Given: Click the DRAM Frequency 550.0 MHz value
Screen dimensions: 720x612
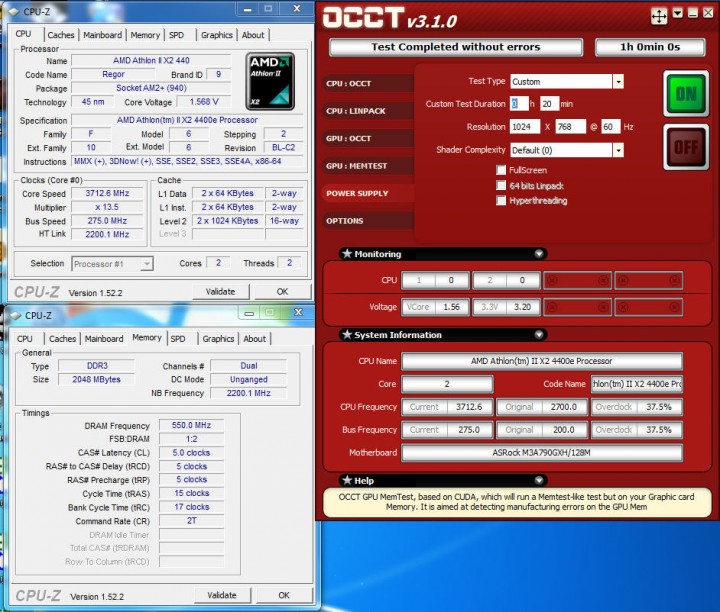Looking at the screenshot, I should click(191, 425).
